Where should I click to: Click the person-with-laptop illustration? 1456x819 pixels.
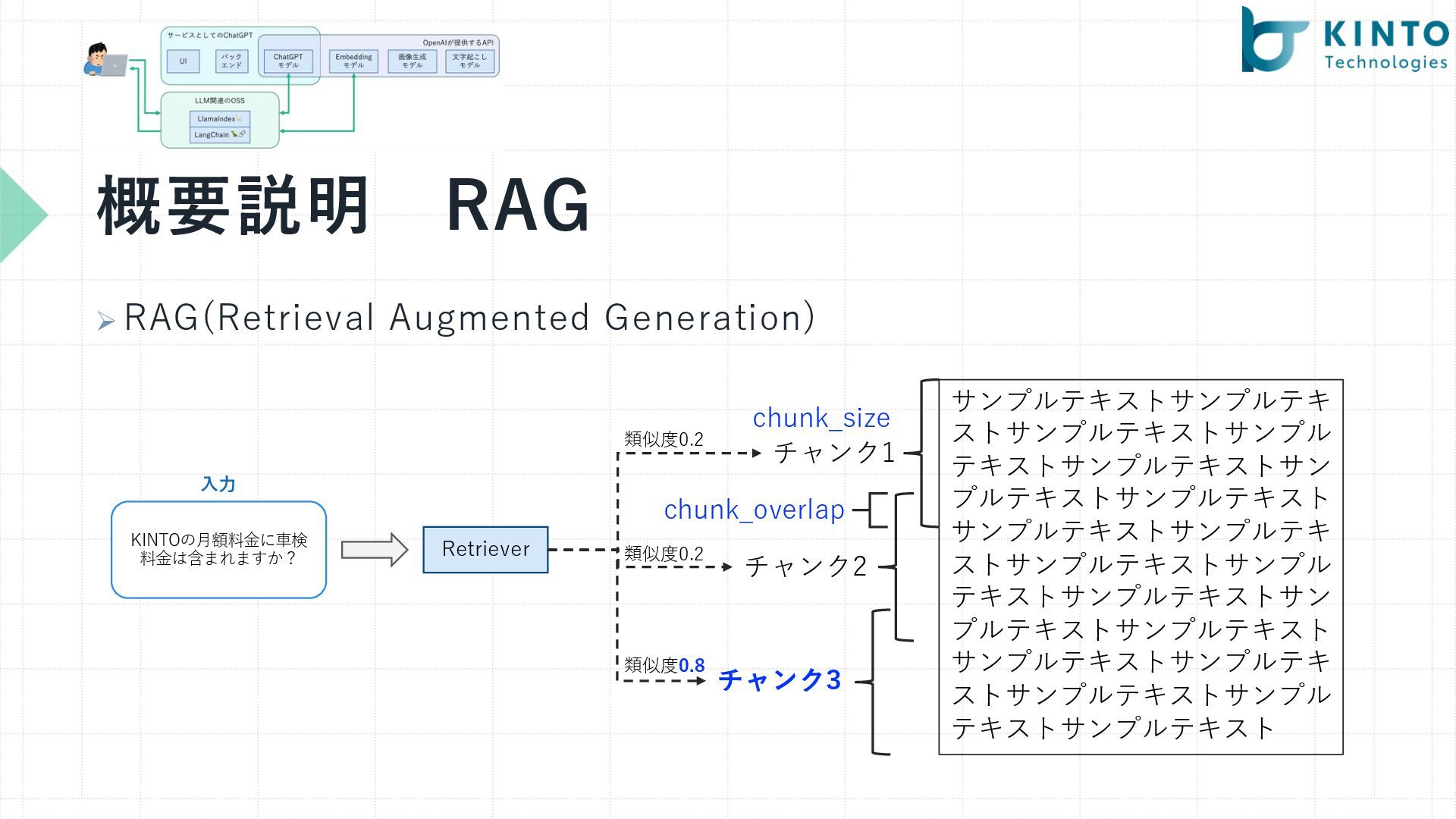point(104,61)
